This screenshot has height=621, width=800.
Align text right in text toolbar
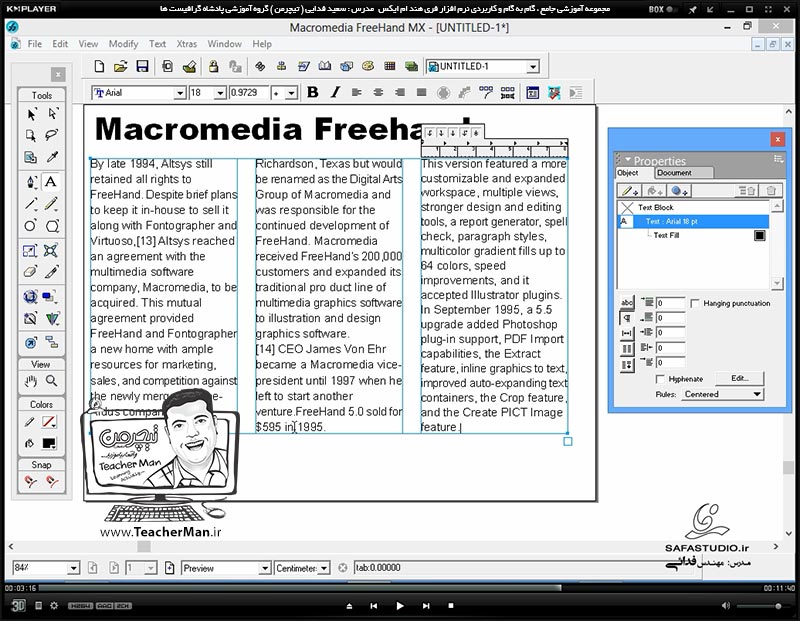[x=400, y=92]
